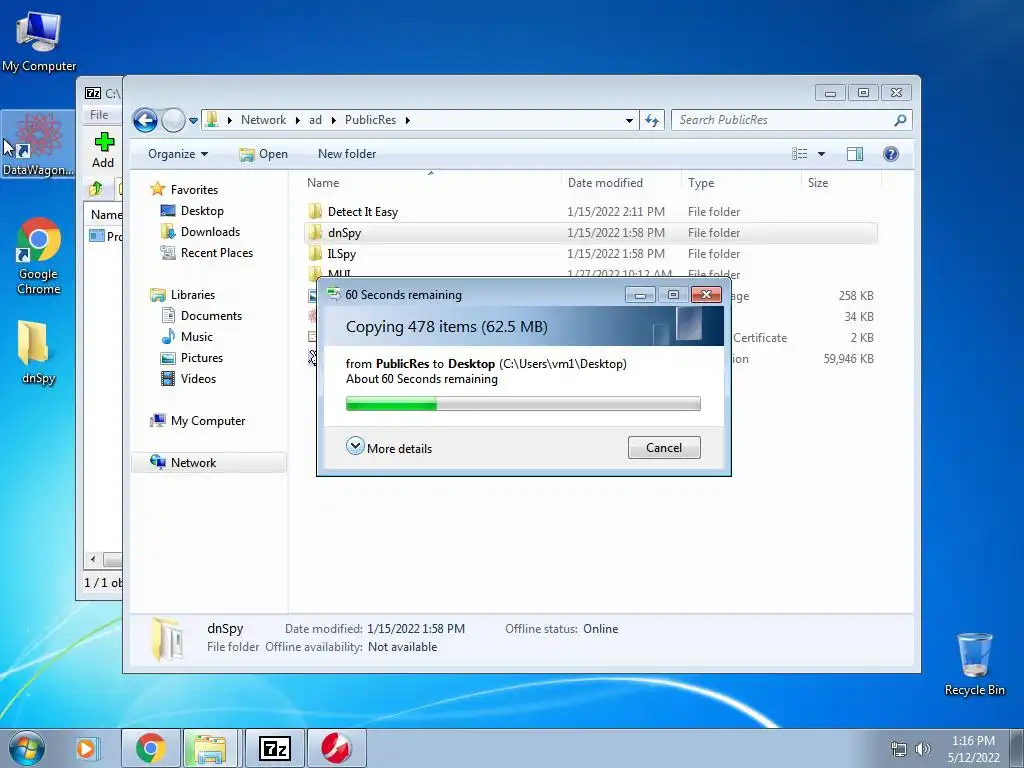Open Organize menu
1024x768 pixels.
click(x=178, y=154)
